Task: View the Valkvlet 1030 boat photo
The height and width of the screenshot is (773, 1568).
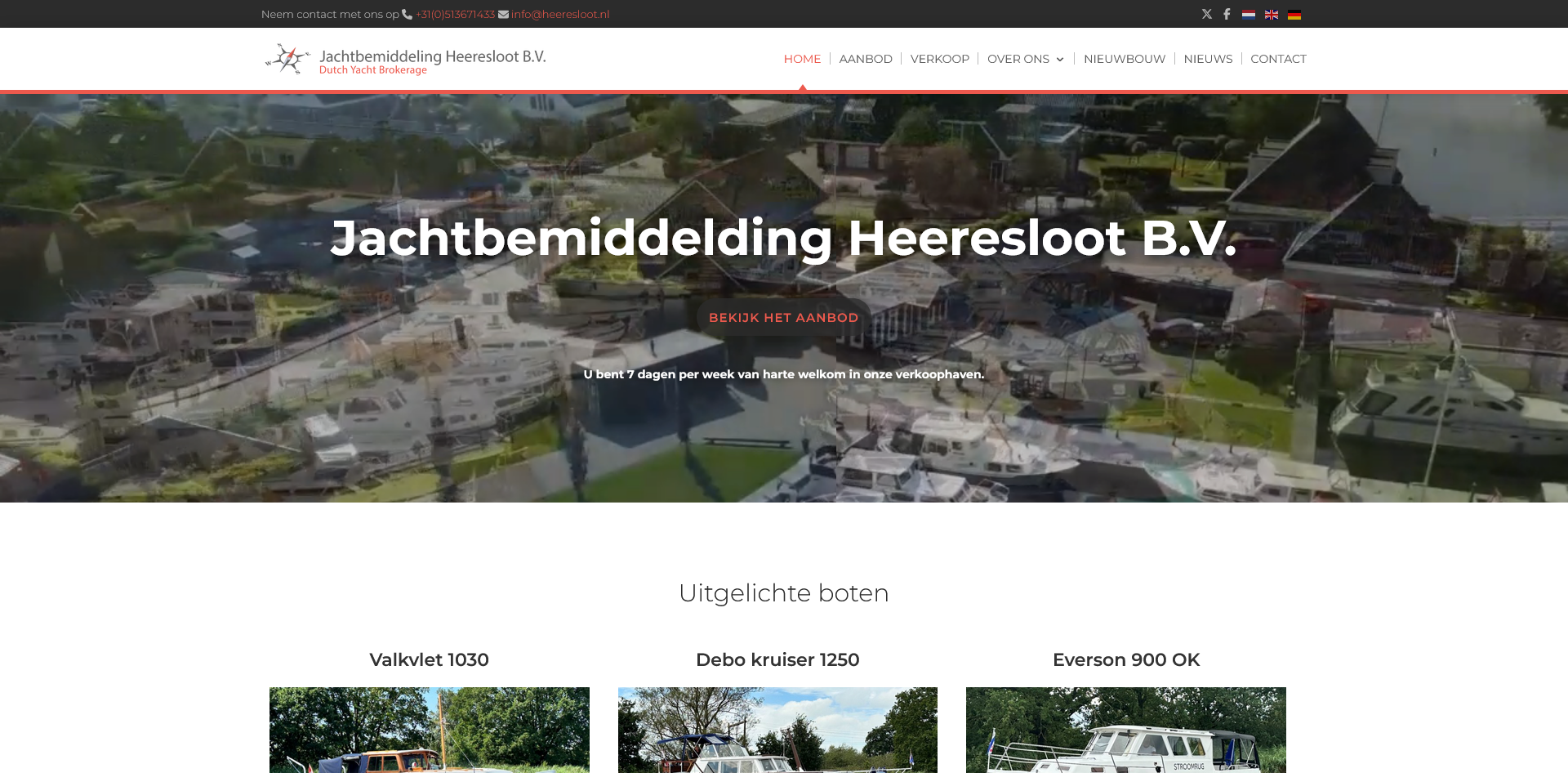Action: click(430, 730)
